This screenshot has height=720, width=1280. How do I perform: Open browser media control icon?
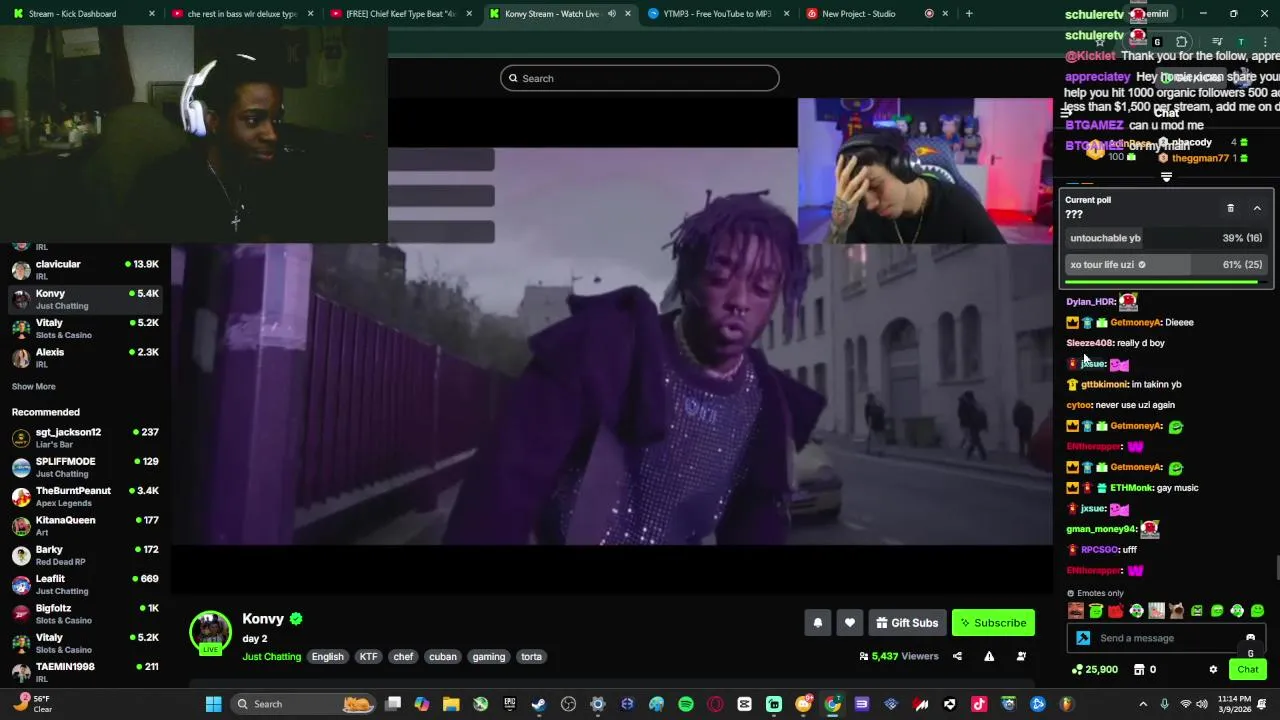coord(1217,41)
